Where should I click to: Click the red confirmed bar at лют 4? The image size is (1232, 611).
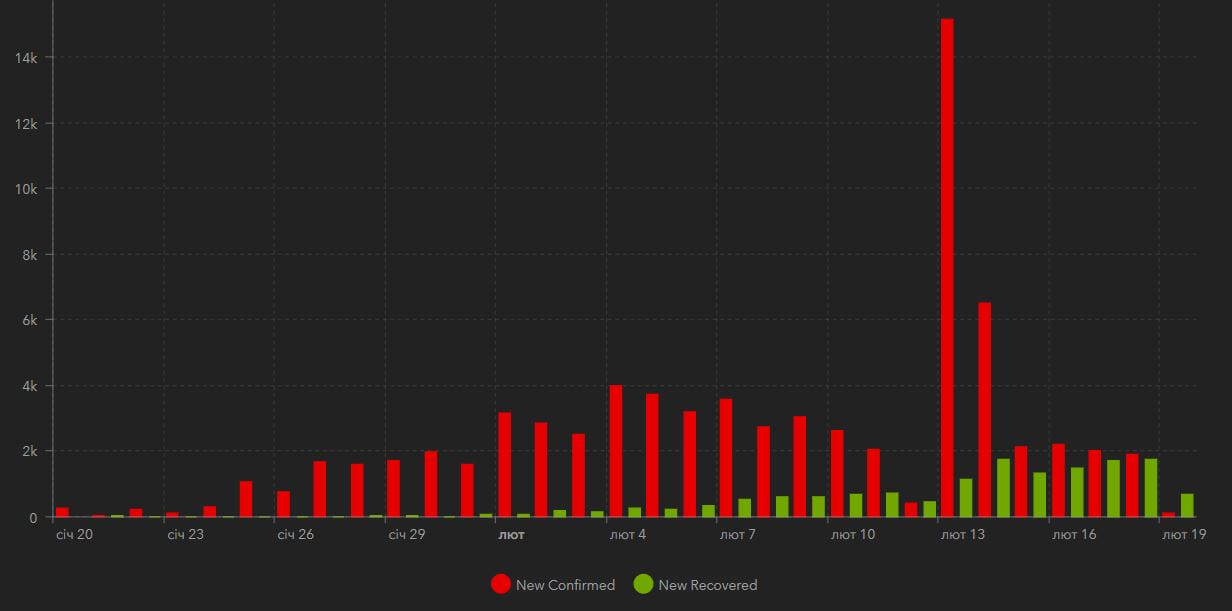coord(616,451)
